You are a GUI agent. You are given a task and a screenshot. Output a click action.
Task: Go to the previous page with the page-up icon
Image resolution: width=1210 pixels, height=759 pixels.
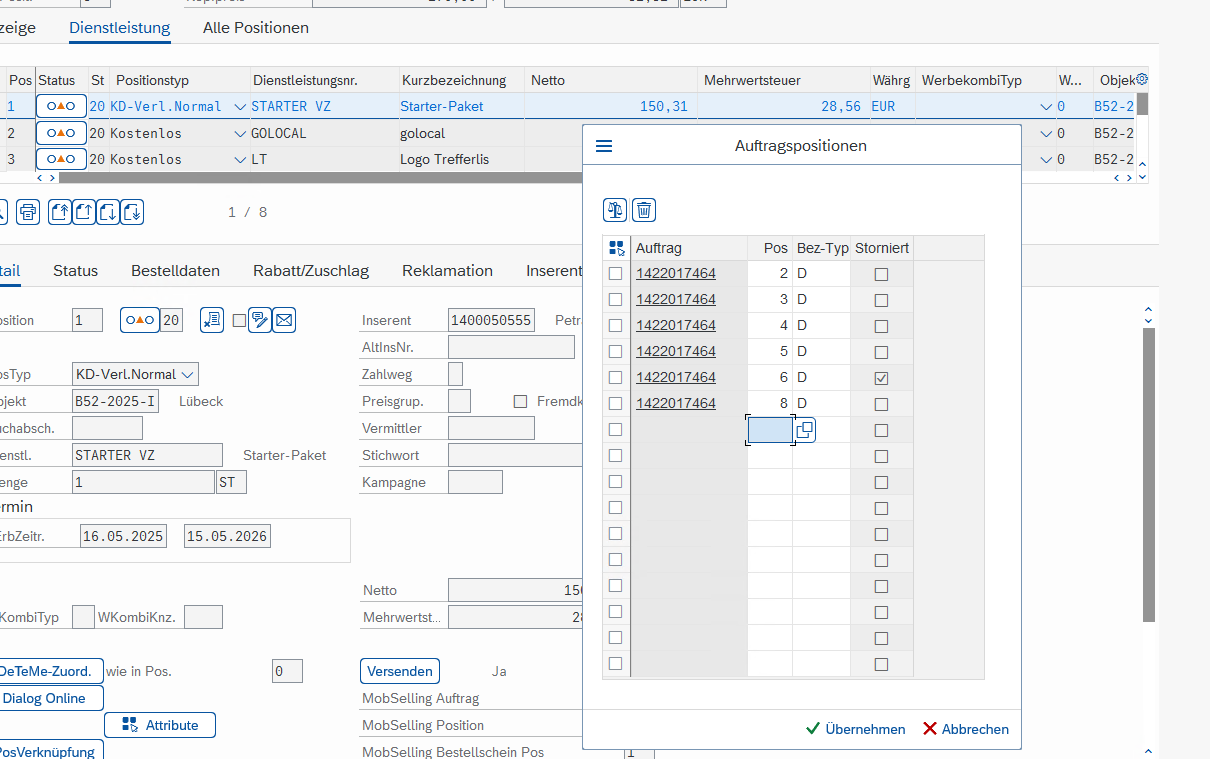[x=84, y=212]
